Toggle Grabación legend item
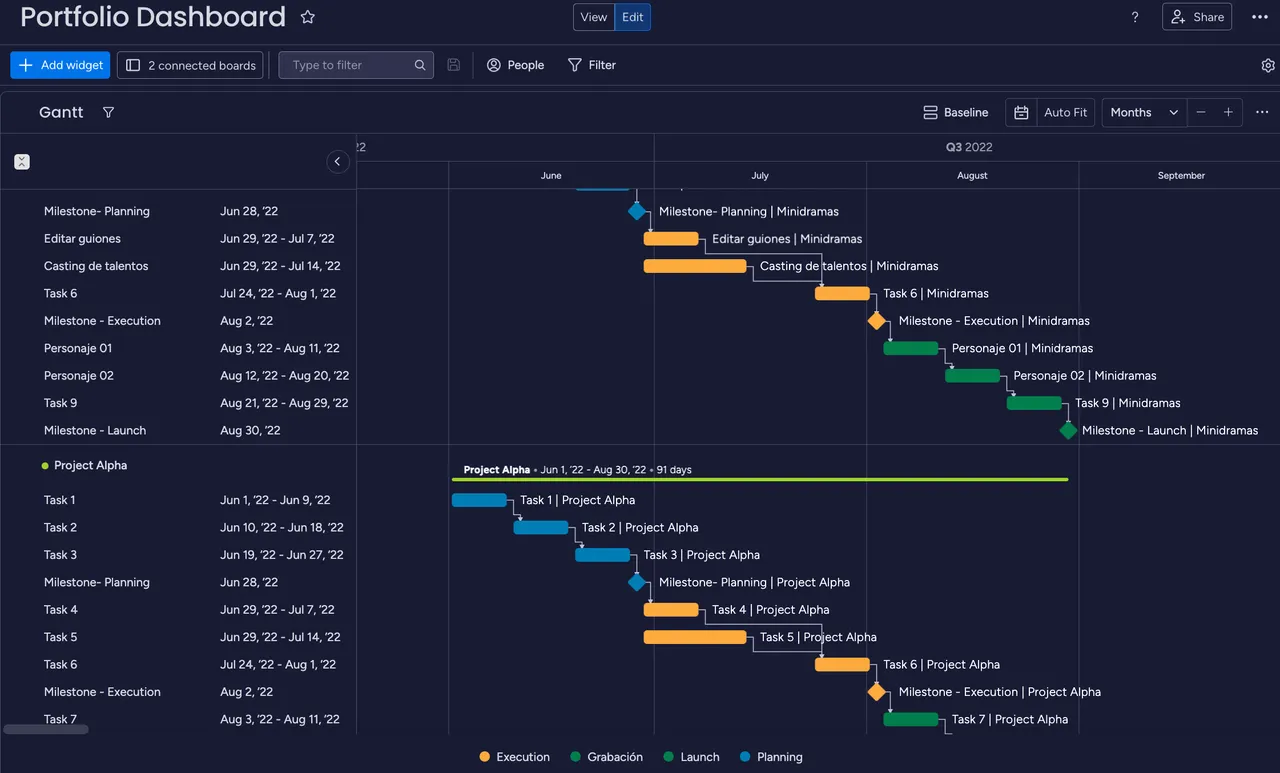 click(x=607, y=757)
